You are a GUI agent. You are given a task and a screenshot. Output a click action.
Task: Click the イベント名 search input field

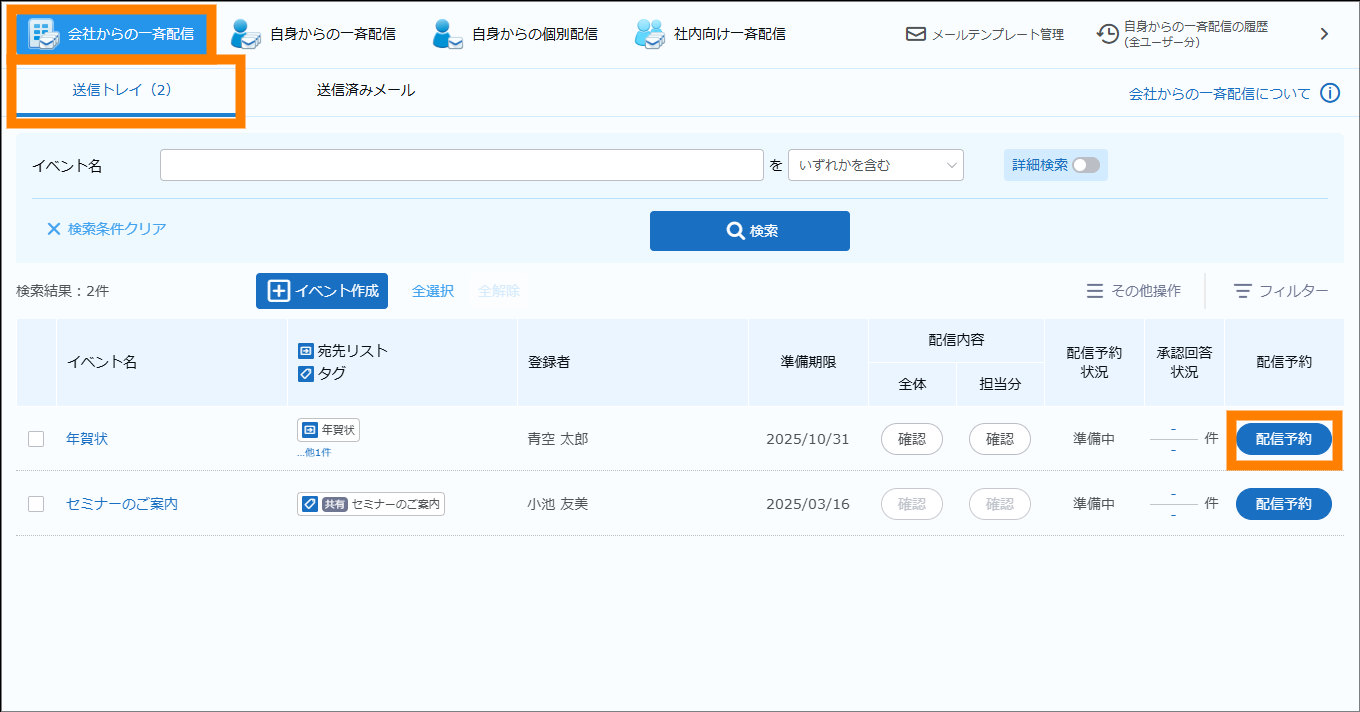tap(462, 165)
